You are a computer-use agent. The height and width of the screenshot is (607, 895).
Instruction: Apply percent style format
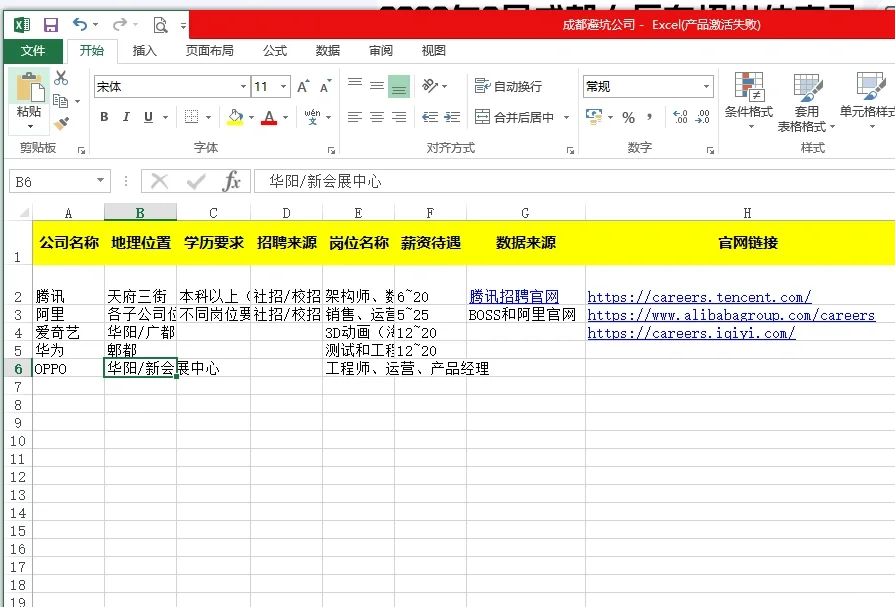coord(628,117)
